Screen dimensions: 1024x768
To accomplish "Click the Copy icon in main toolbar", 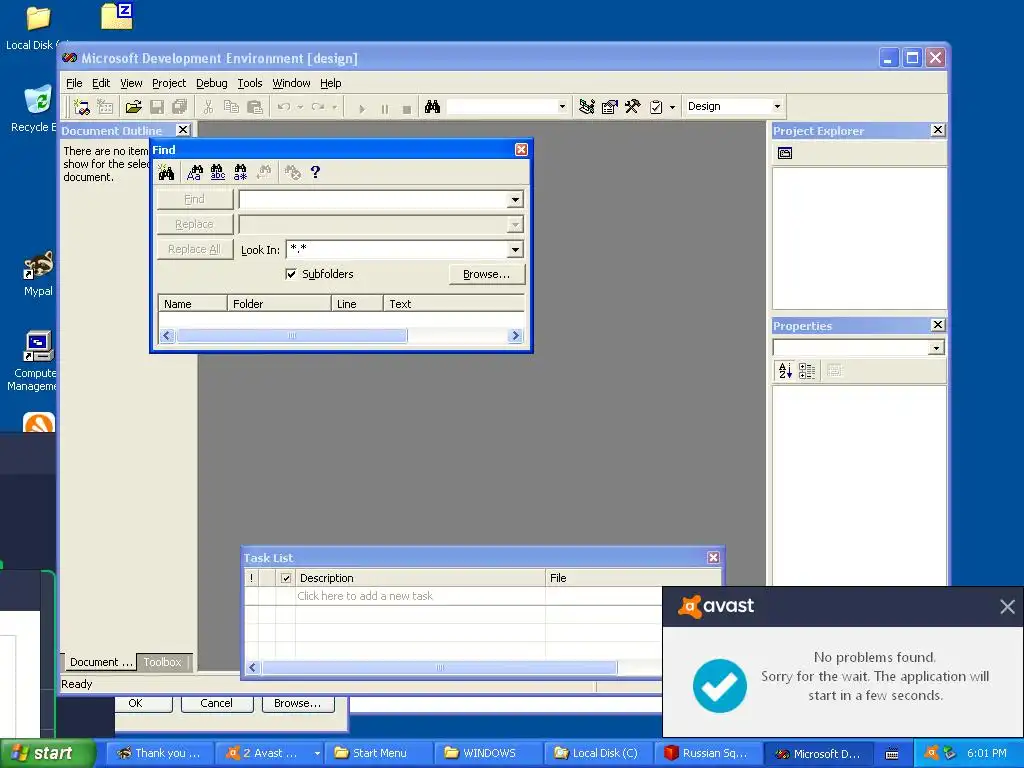I will pos(231,107).
